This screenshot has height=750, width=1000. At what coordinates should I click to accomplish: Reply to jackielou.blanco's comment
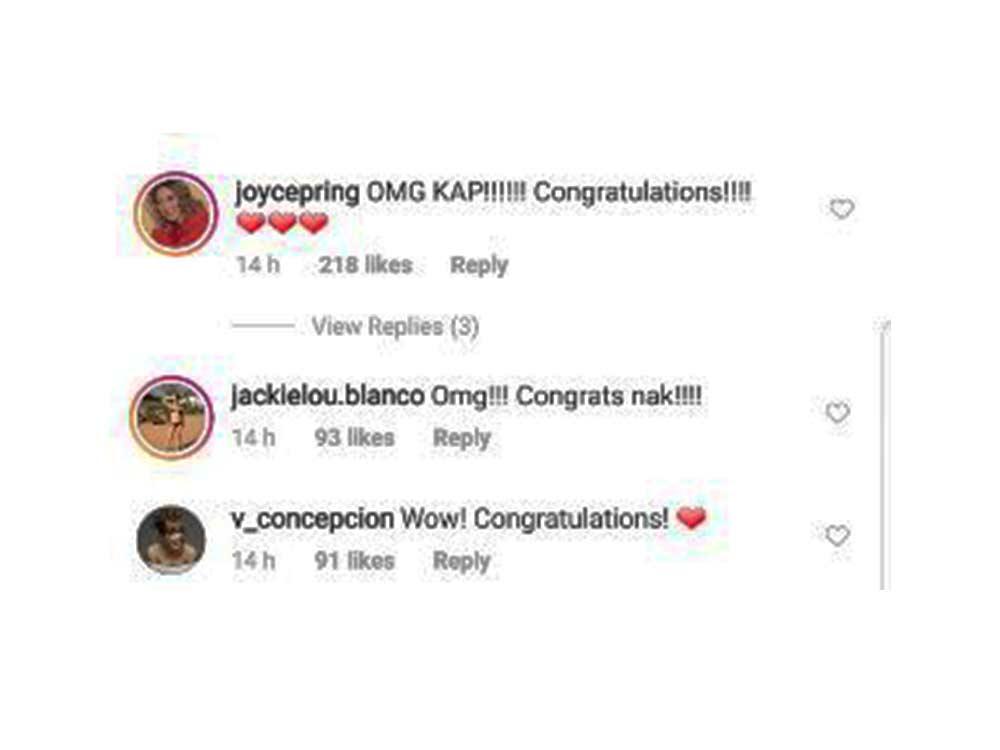tap(462, 438)
